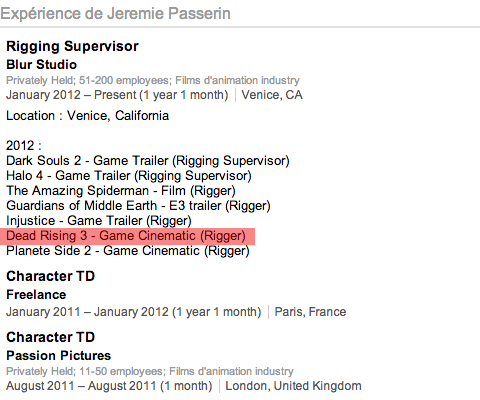Click the Venice, CA location text

click(x=272, y=95)
